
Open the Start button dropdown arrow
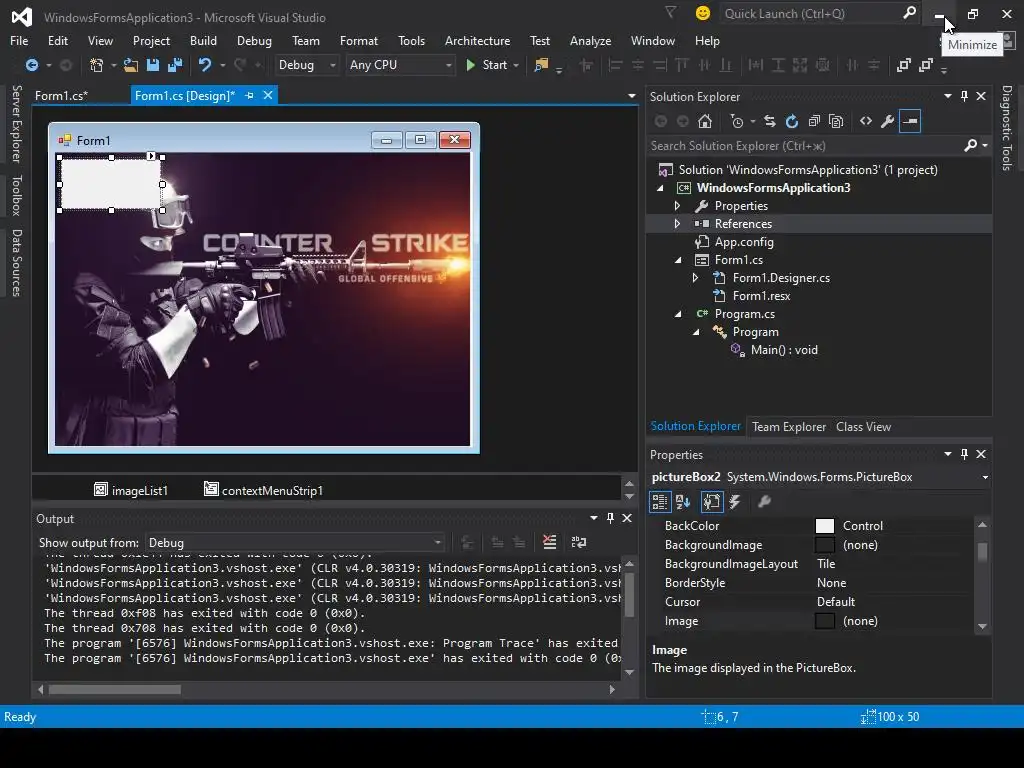click(516, 65)
